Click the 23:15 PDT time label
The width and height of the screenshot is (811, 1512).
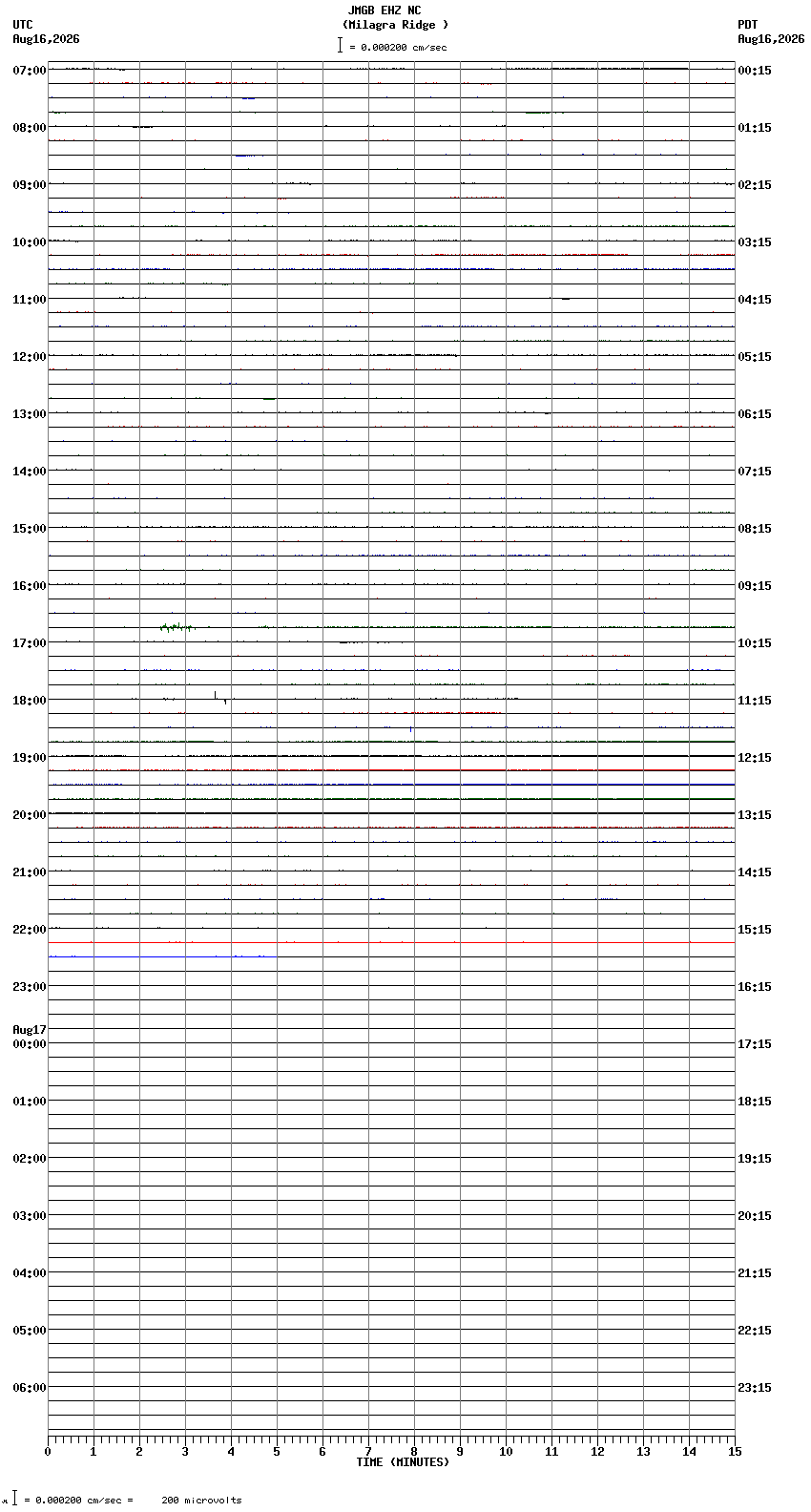(755, 1388)
